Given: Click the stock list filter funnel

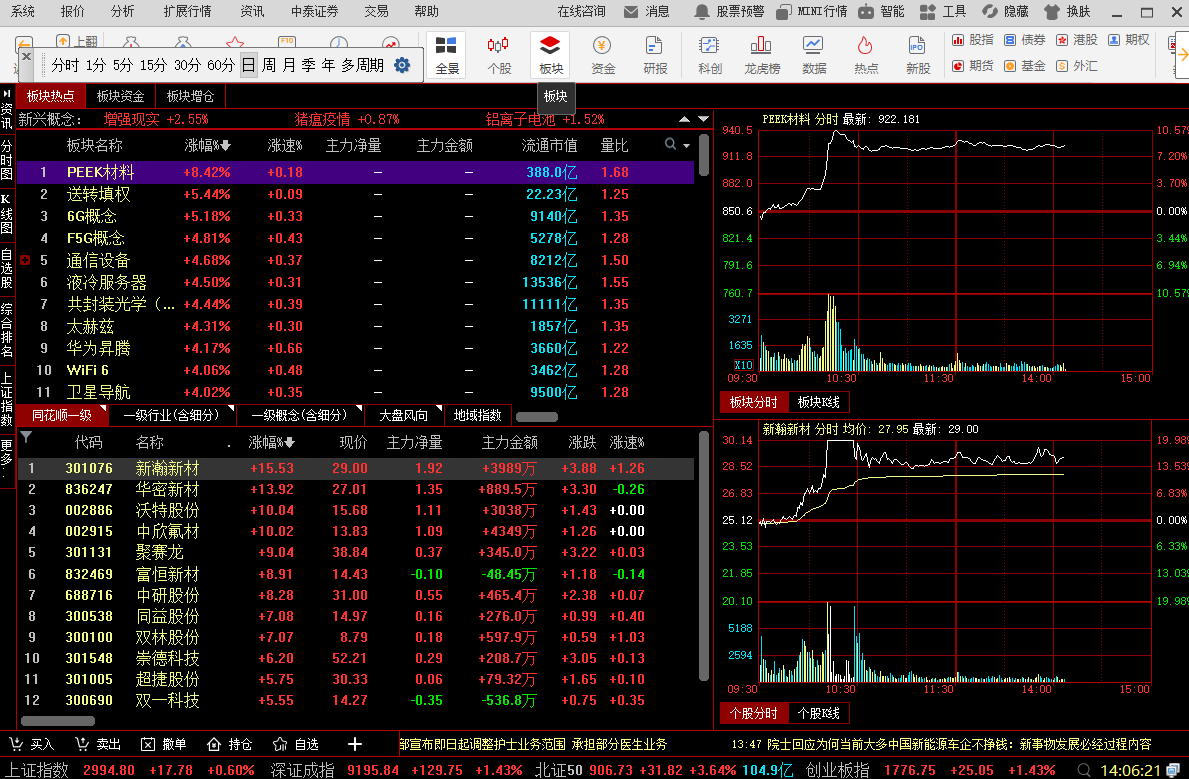Looking at the screenshot, I should pos(27,437).
